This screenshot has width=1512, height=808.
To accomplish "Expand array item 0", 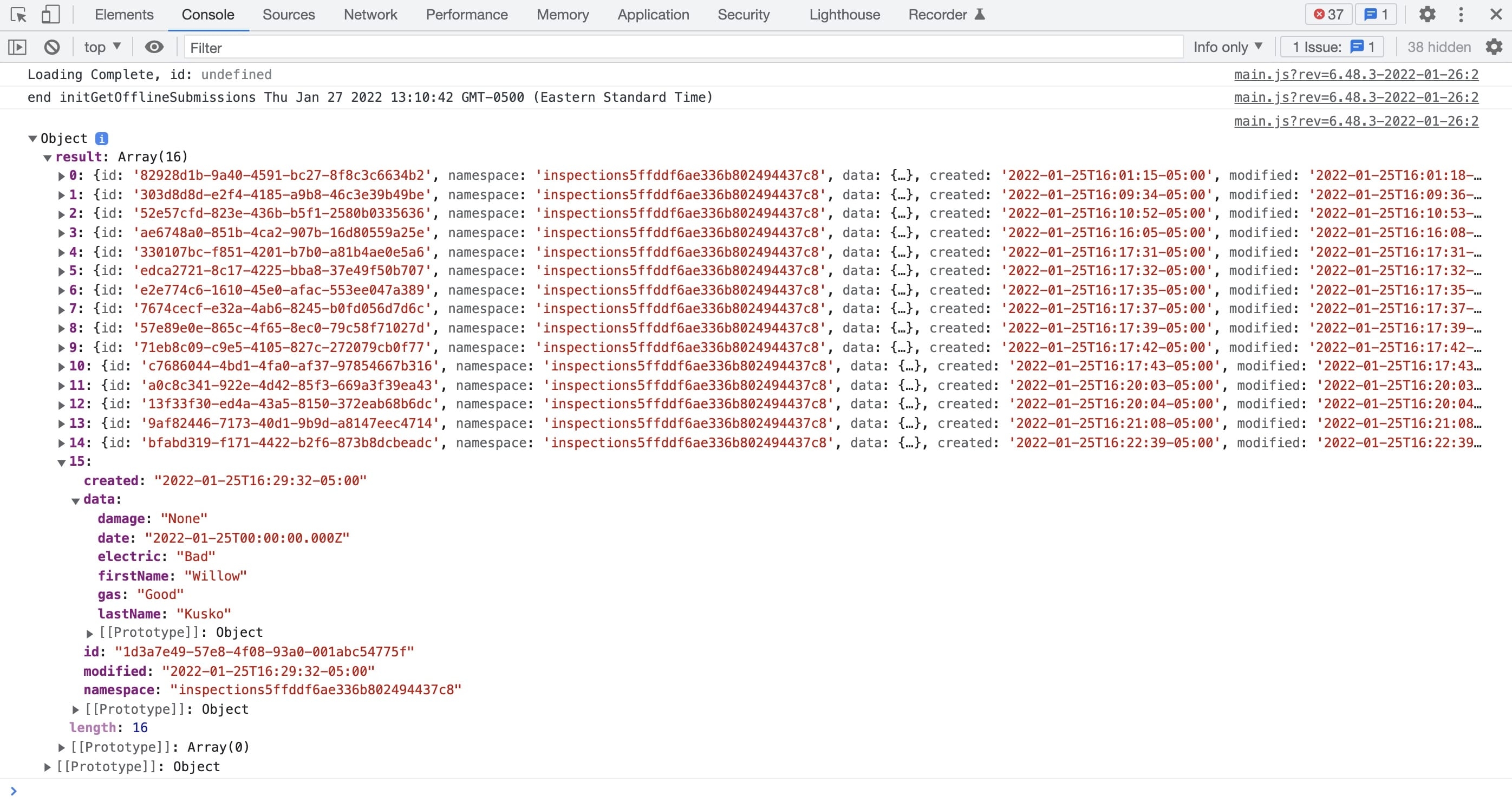I will pyautogui.click(x=62, y=176).
